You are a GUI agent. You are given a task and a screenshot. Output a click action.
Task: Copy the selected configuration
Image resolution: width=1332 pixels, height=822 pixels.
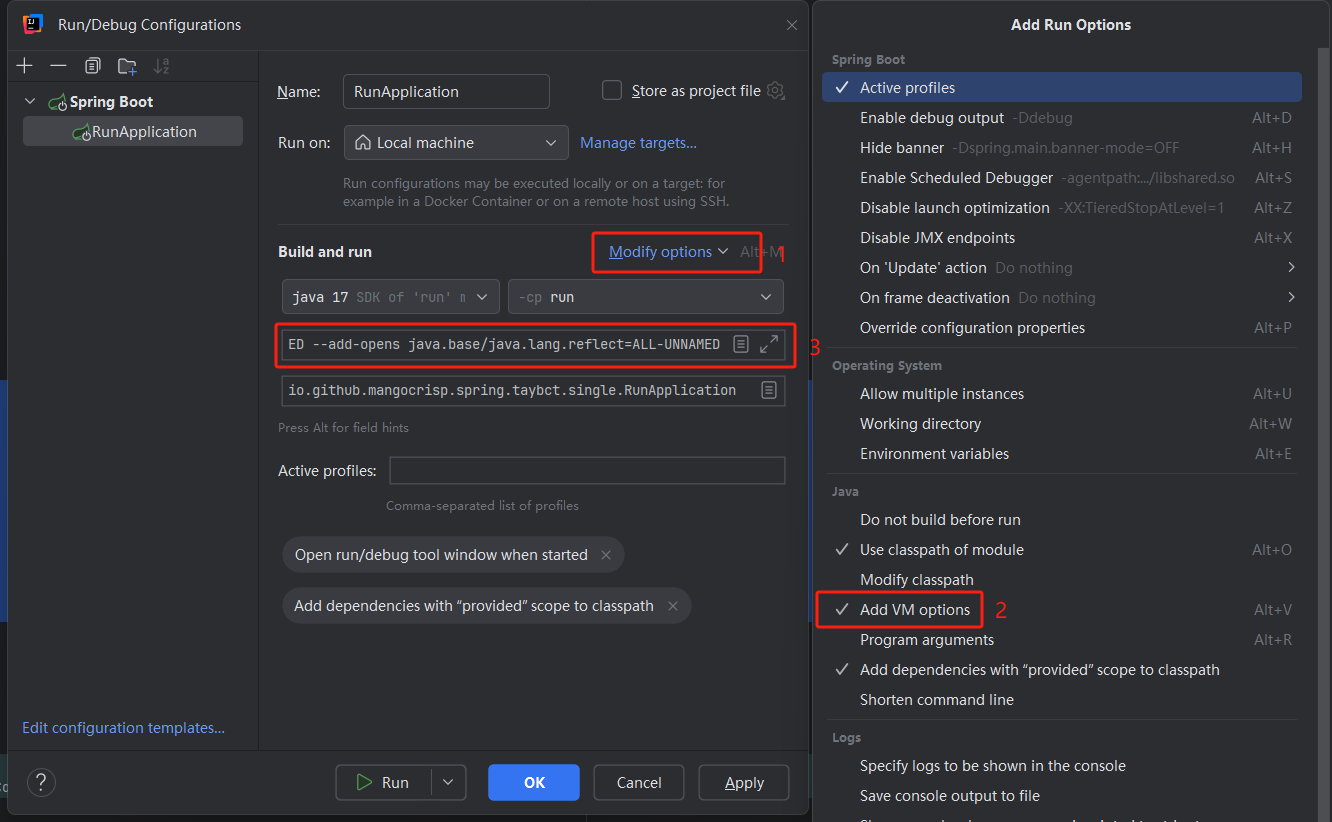[x=92, y=66]
